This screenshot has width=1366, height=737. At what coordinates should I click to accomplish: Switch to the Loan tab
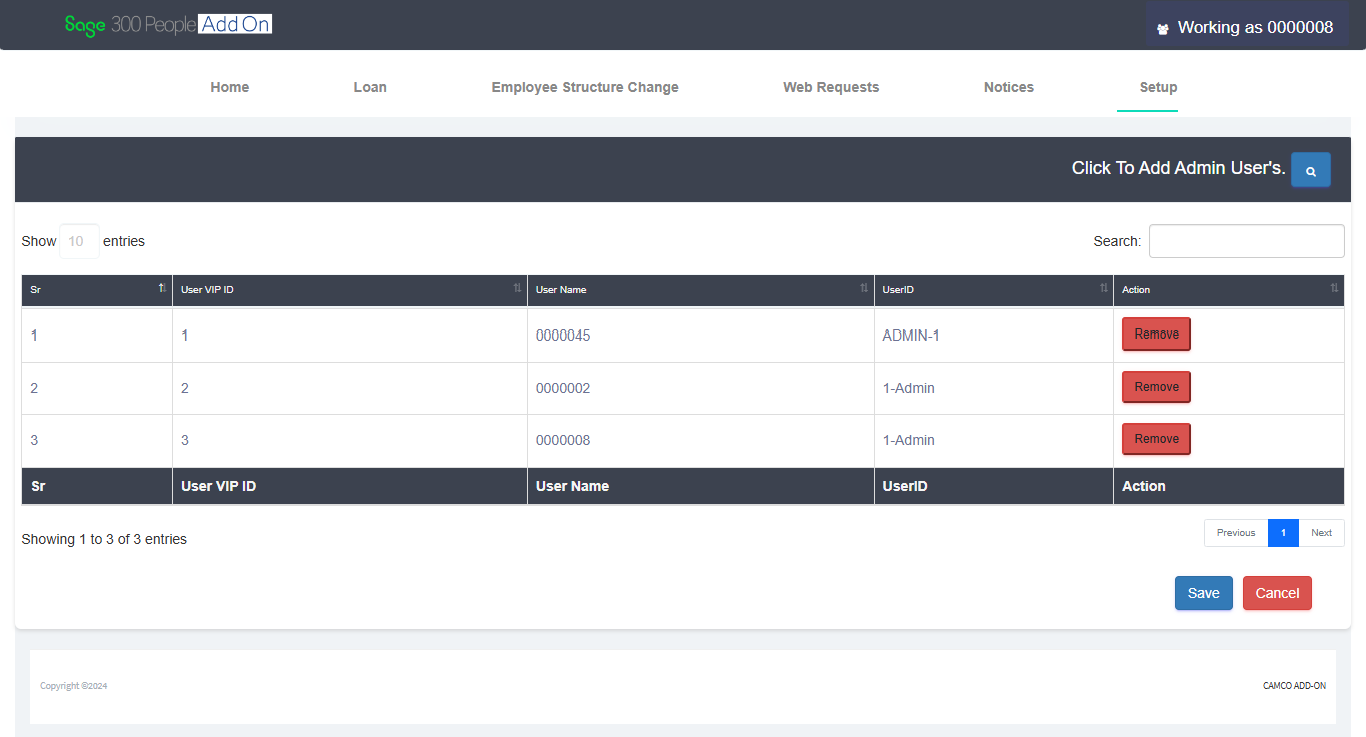pos(370,87)
